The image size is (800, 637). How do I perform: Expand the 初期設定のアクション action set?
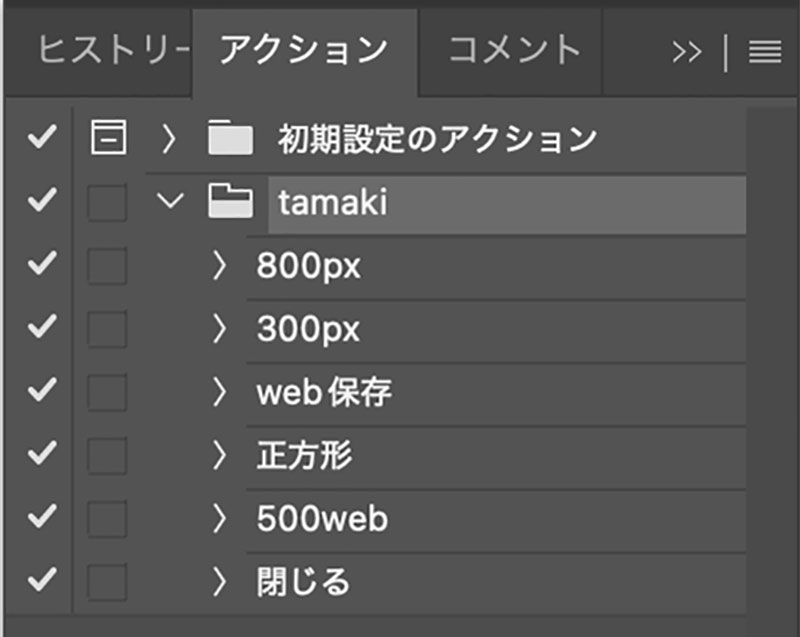[x=168, y=140]
